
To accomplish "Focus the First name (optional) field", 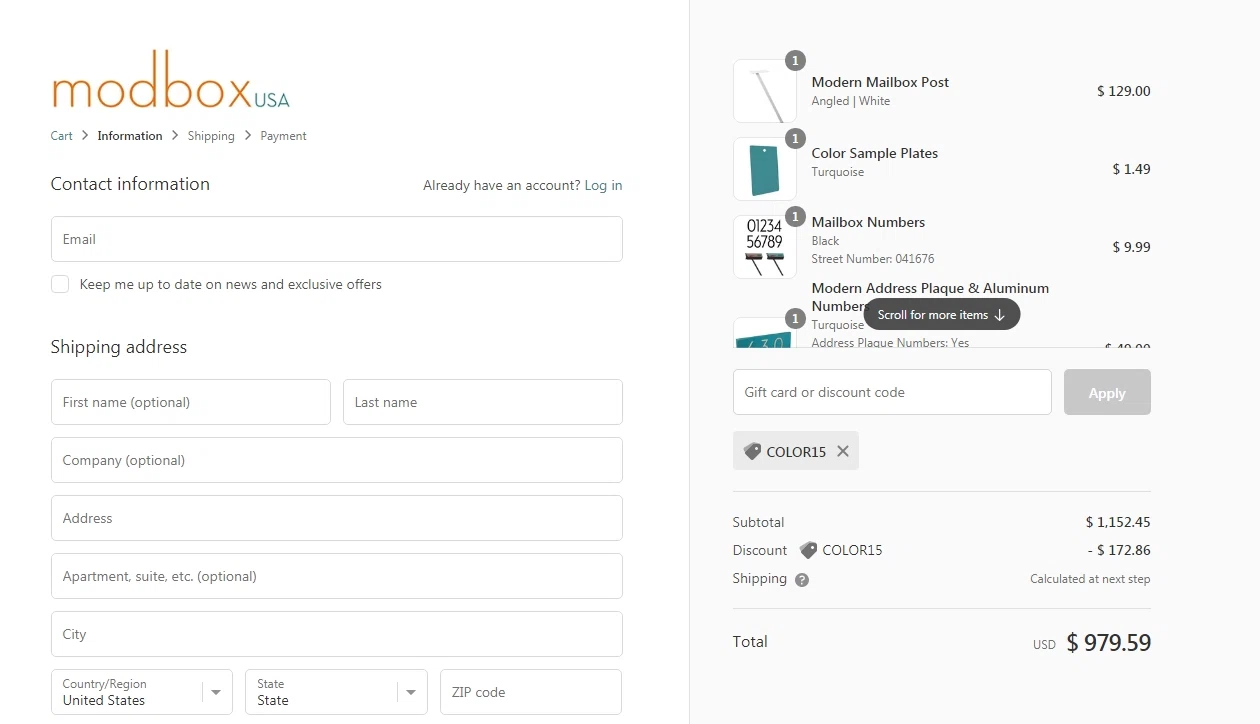I will [191, 402].
